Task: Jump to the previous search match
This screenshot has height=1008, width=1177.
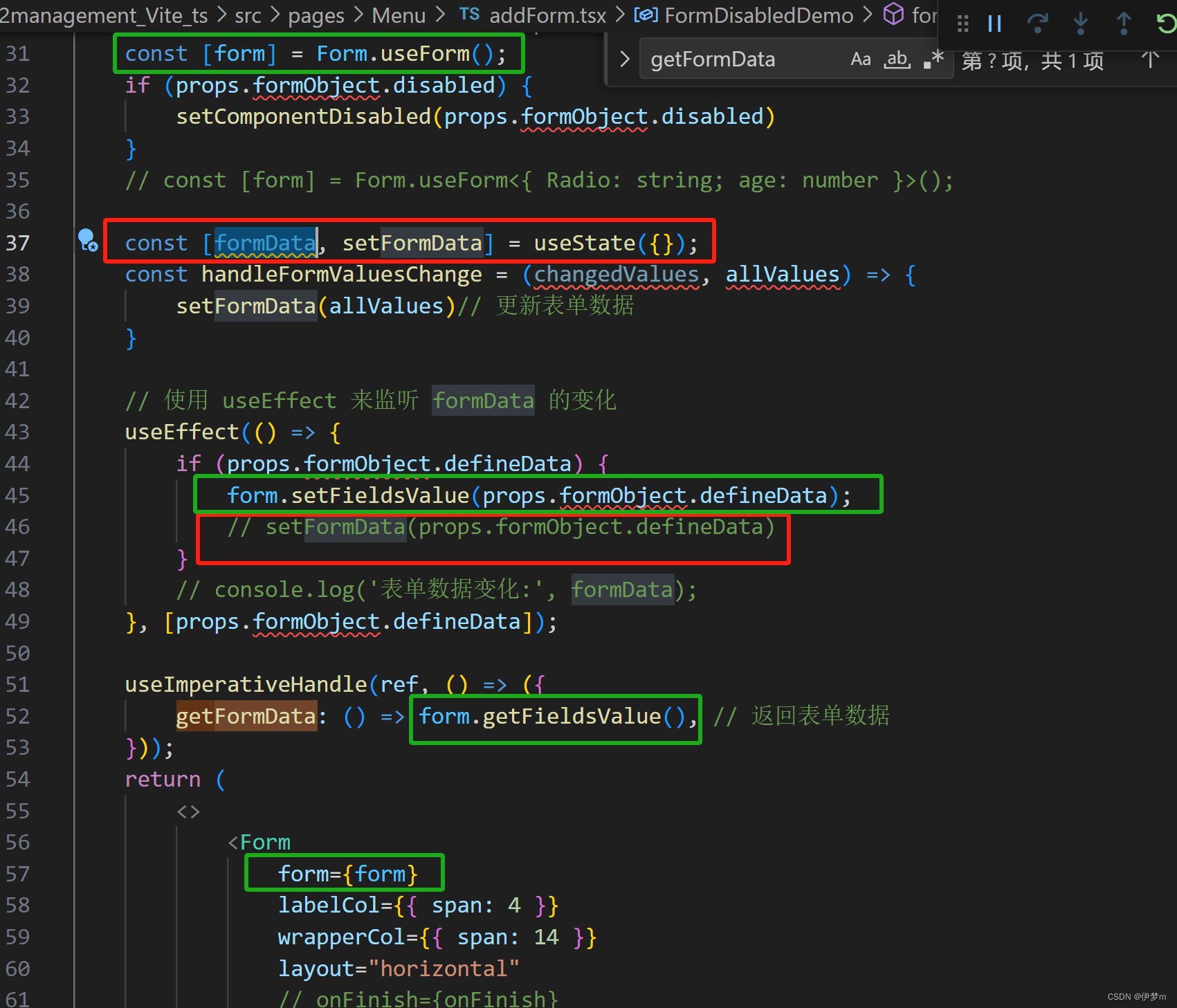Action: coord(1149,59)
